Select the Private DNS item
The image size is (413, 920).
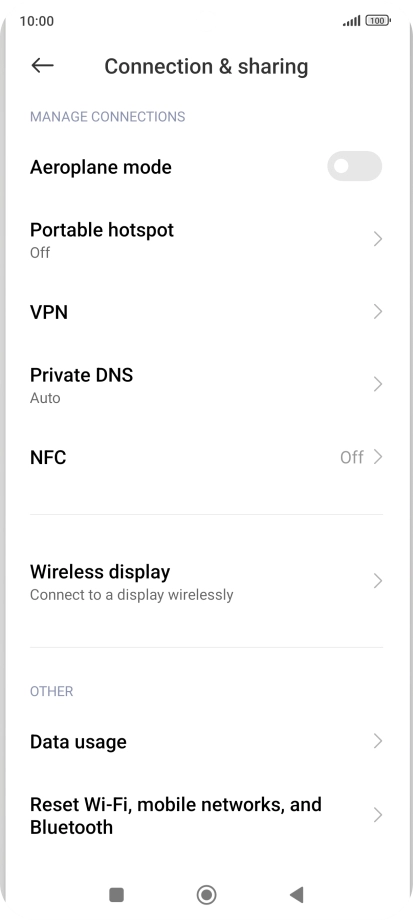[x=206, y=384]
